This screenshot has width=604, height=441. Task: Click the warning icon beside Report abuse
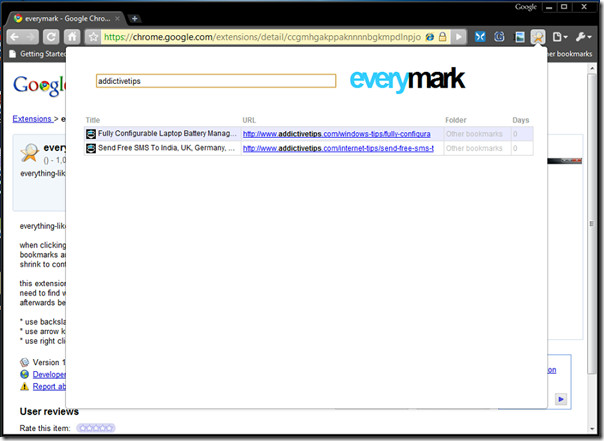24,386
